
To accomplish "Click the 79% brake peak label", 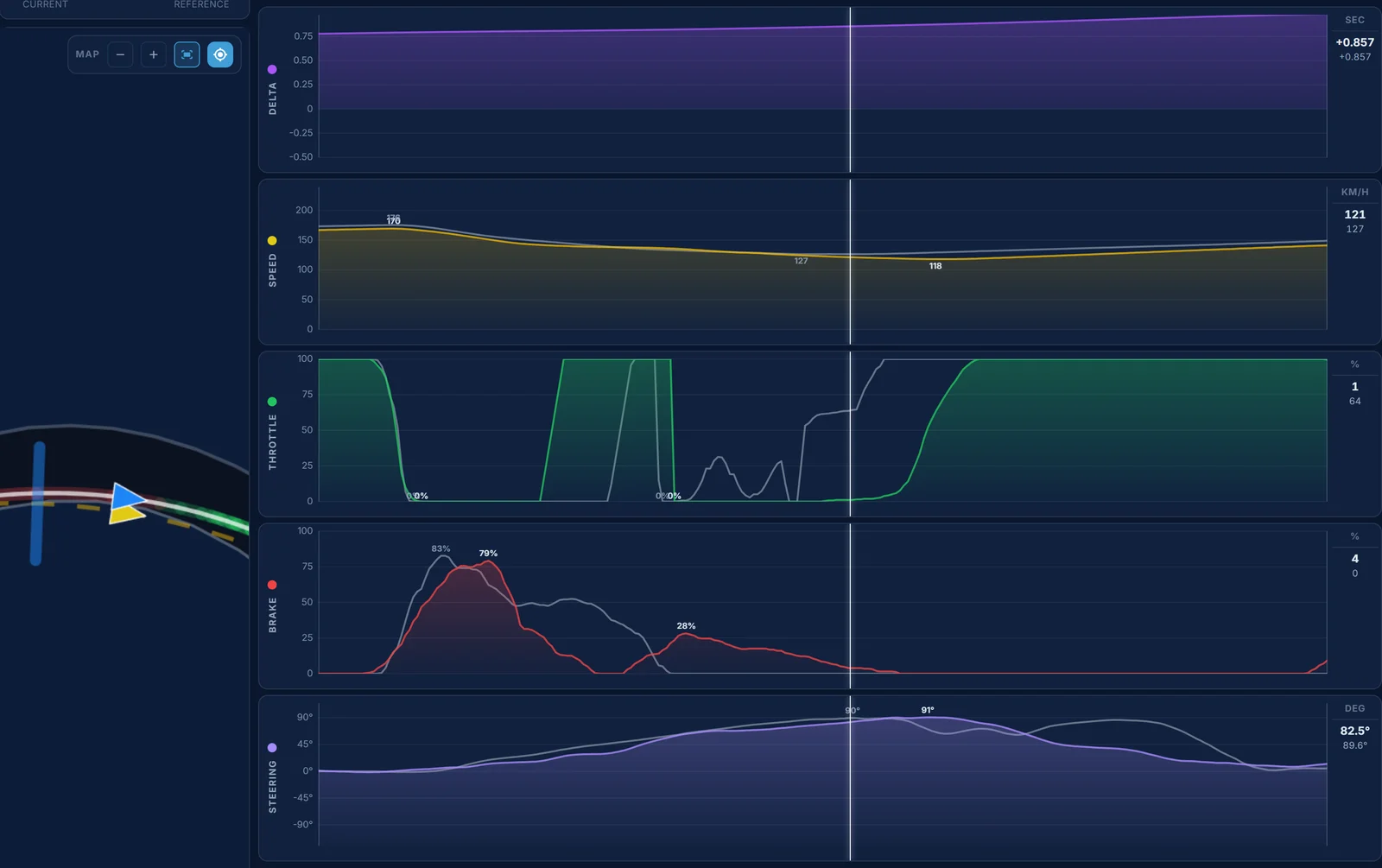I will (488, 554).
